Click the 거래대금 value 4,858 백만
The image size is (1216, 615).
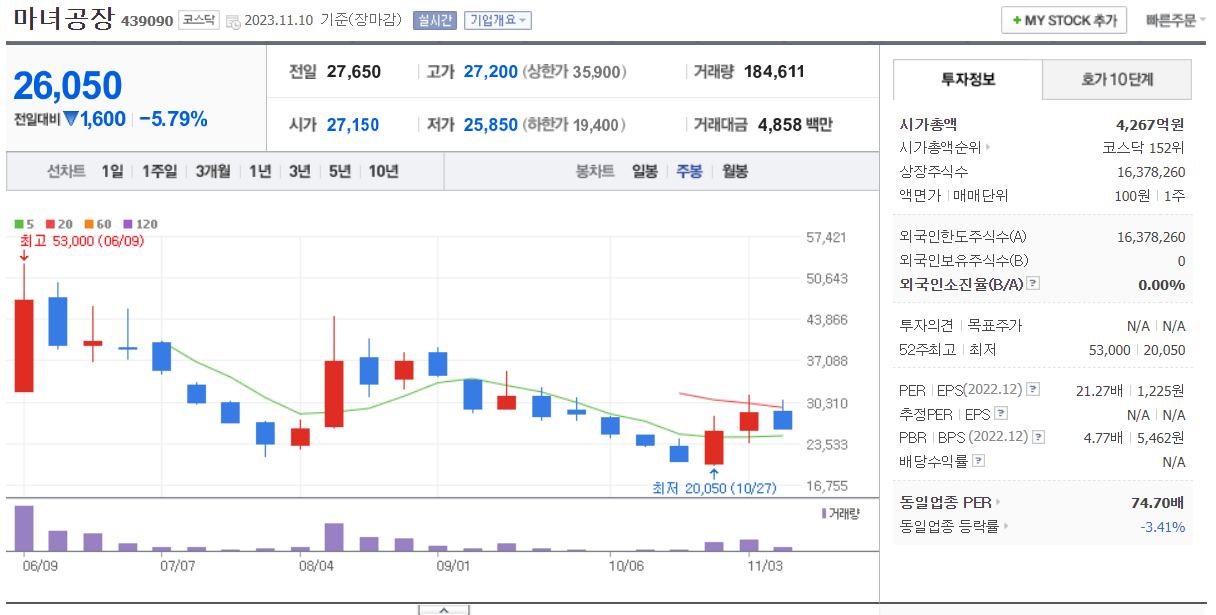point(795,125)
